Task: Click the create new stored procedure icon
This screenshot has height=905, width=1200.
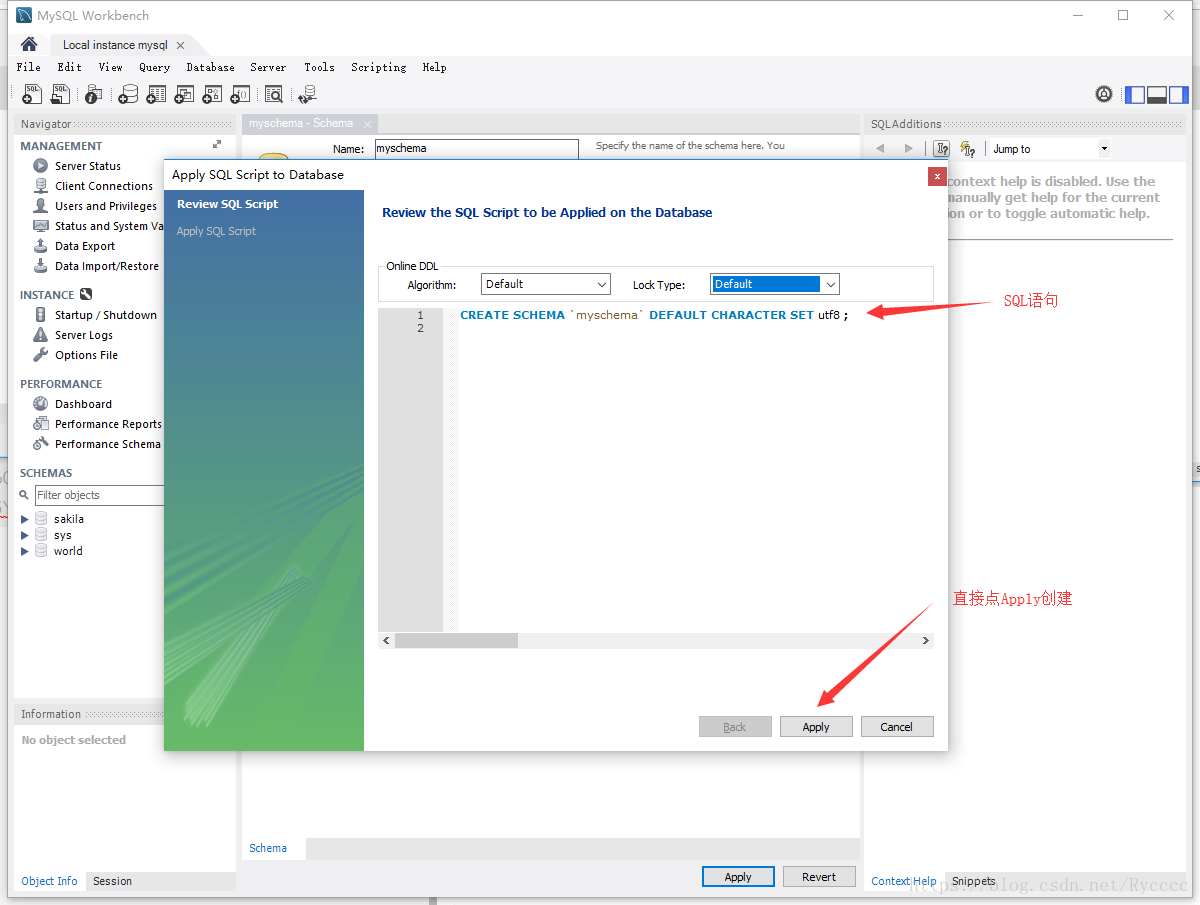Action: pyautogui.click(x=212, y=94)
